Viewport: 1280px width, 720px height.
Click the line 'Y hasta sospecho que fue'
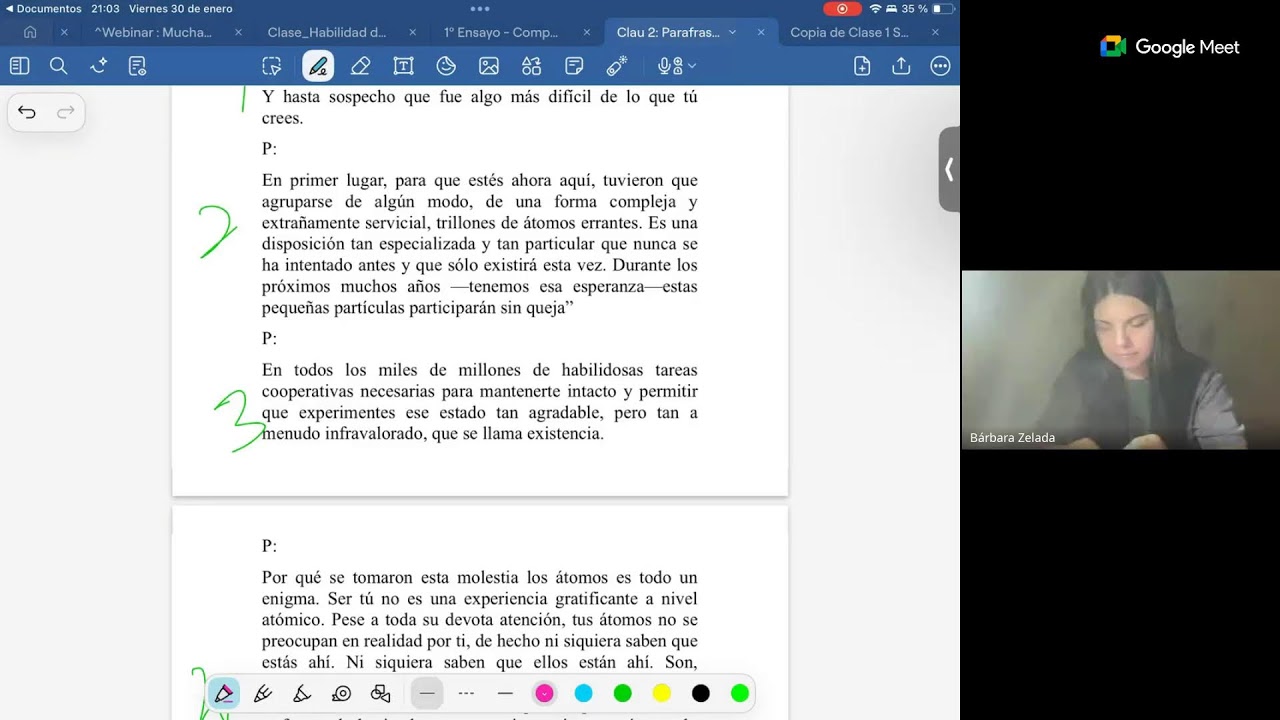point(480,97)
